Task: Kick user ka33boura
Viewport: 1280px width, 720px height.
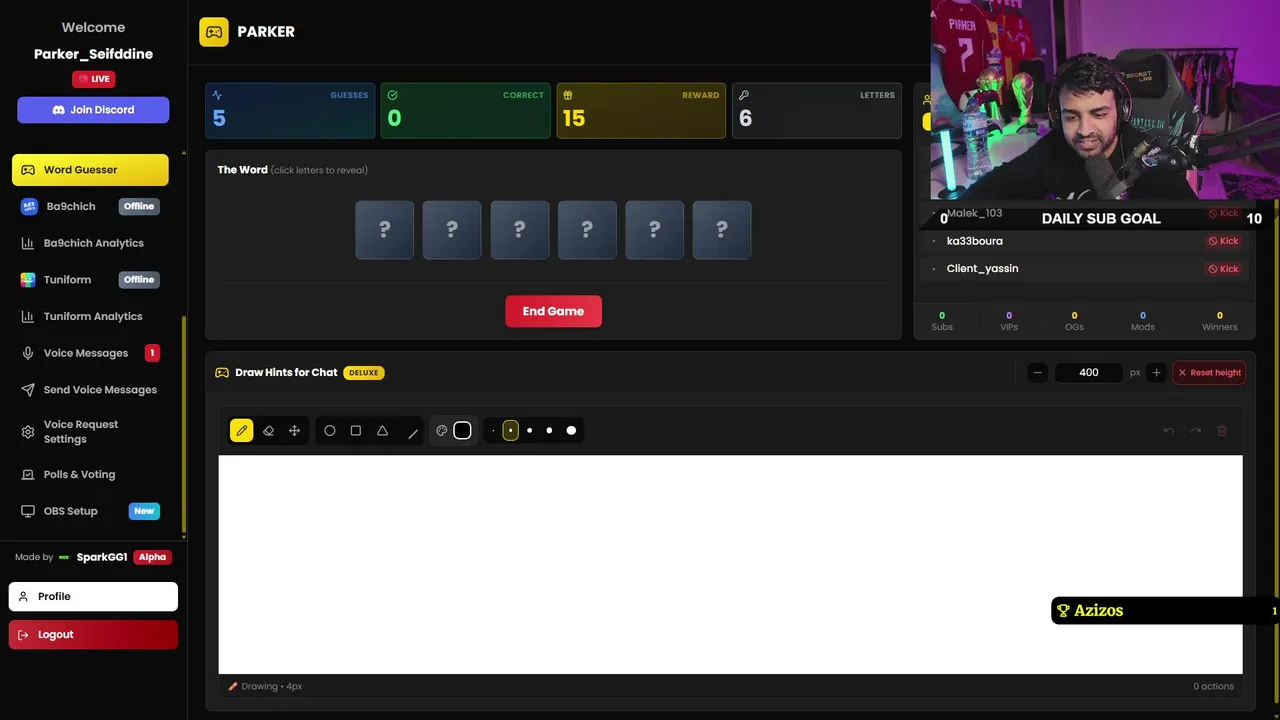Action: point(1223,241)
